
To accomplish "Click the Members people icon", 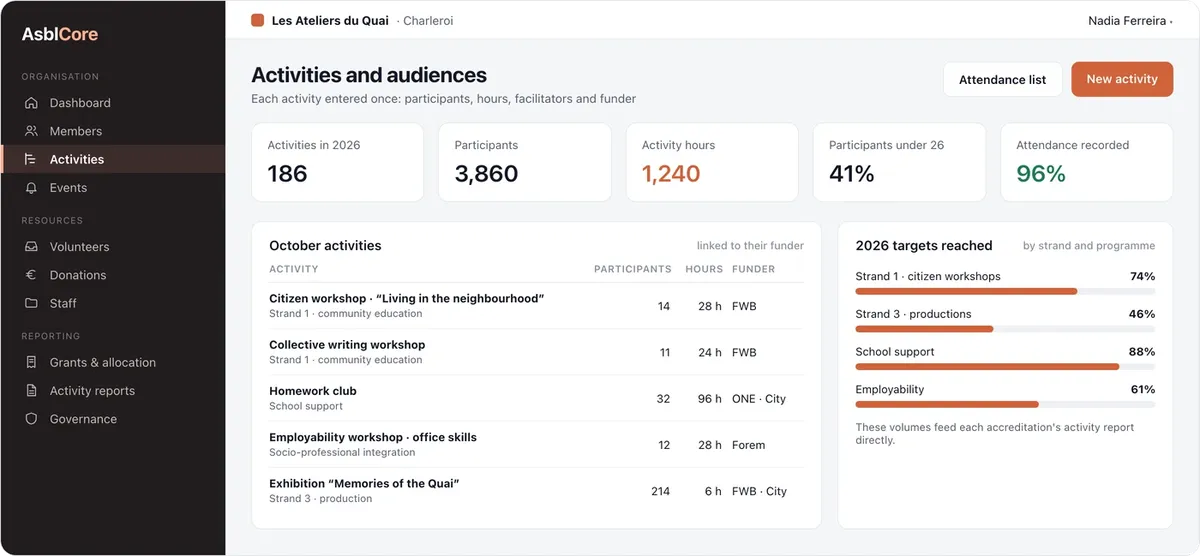I will (31, 131).
